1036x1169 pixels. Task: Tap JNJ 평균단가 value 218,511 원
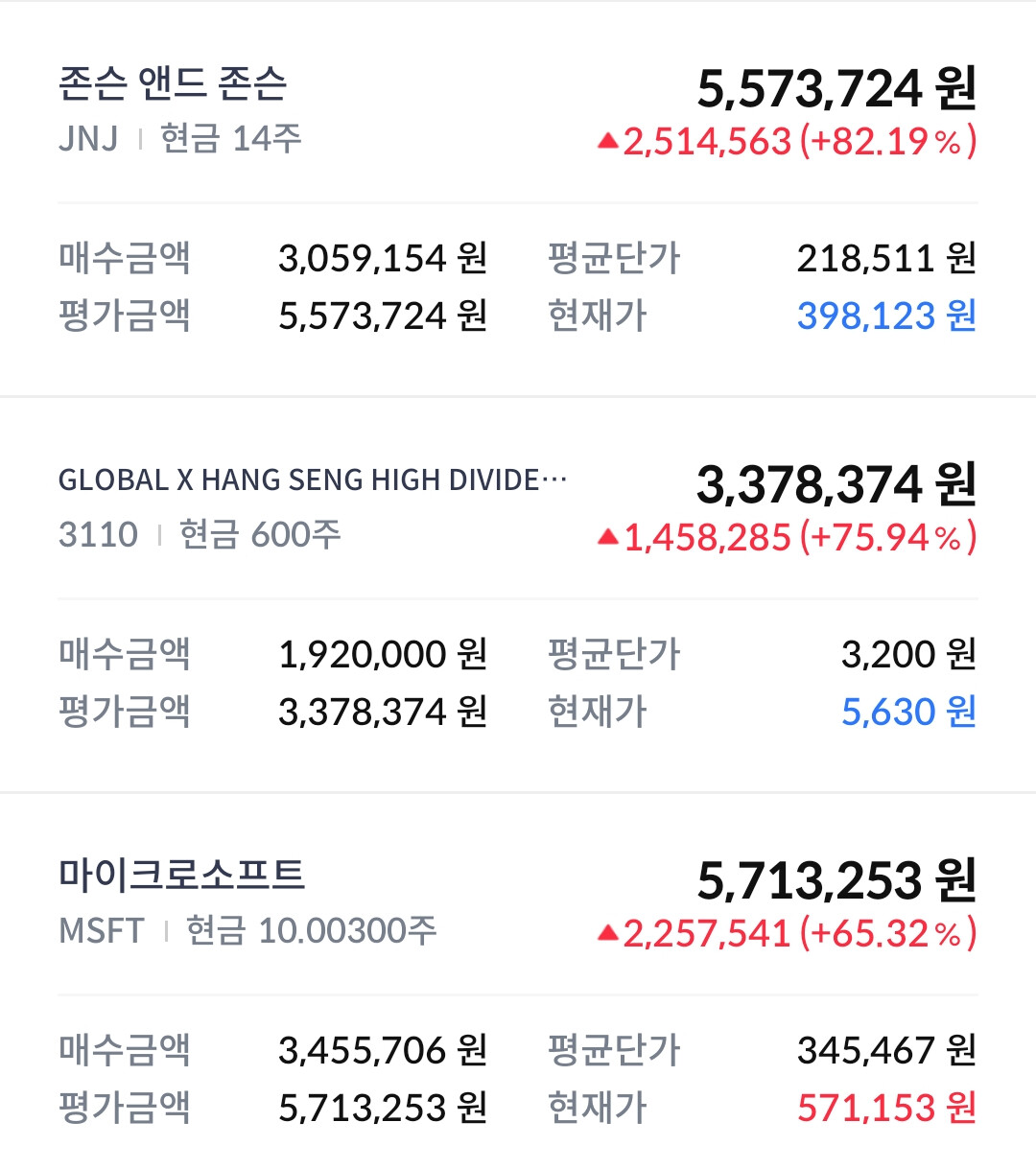coord(886,258)
